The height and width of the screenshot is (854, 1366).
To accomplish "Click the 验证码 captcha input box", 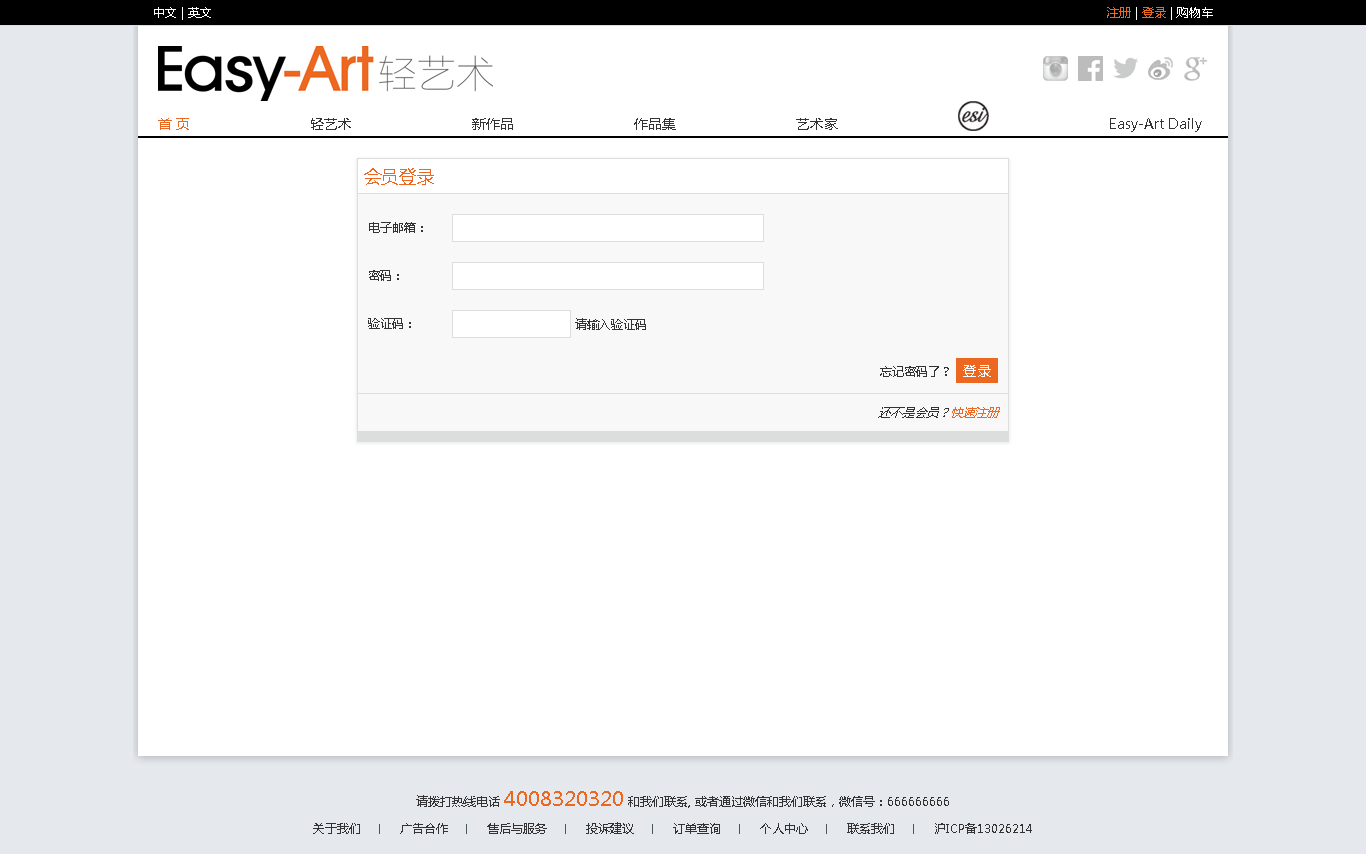I will pos(511,324).
